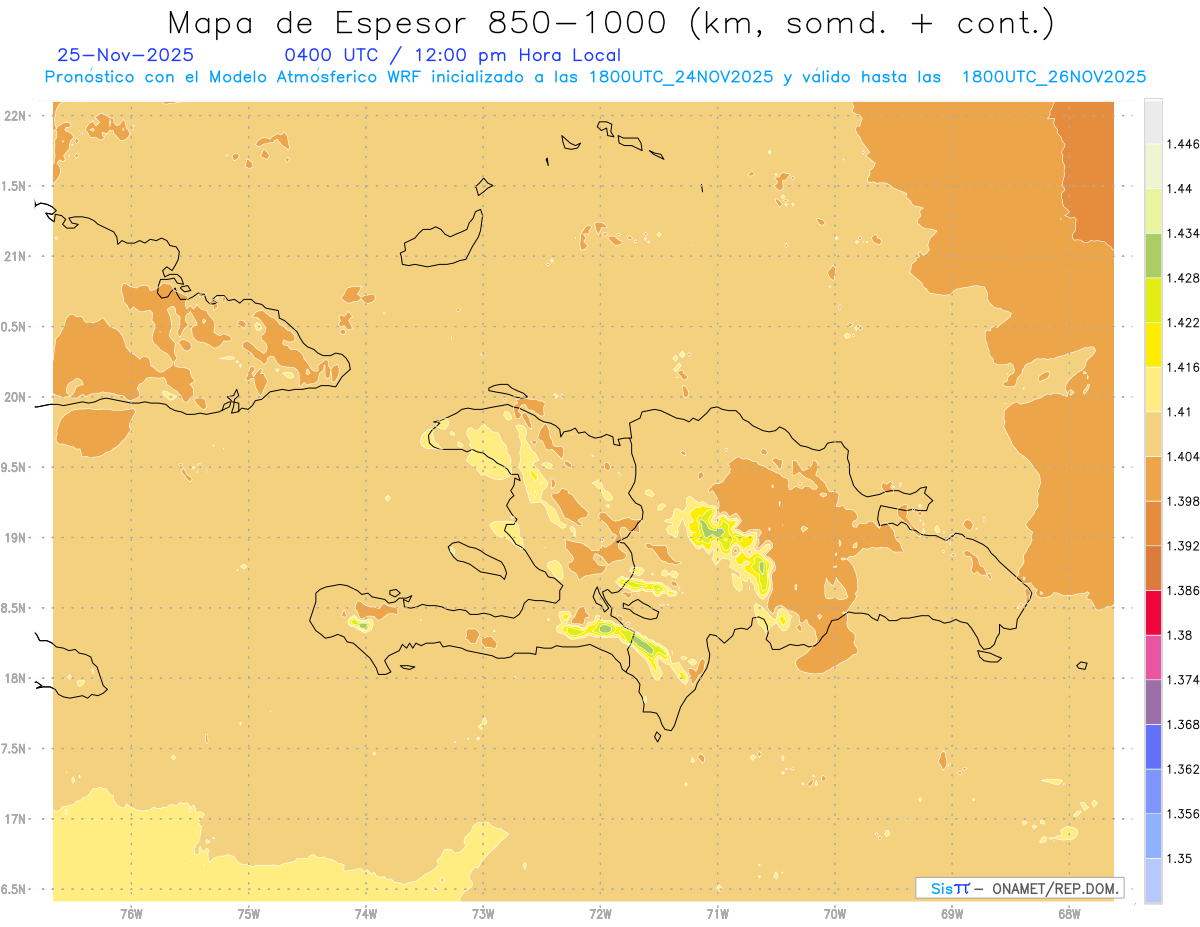Pick the tan legend swatch between 1.404 and 1.41
Image resolution: width=1200 pixels, height=927 pixels.
(1153, 434)
